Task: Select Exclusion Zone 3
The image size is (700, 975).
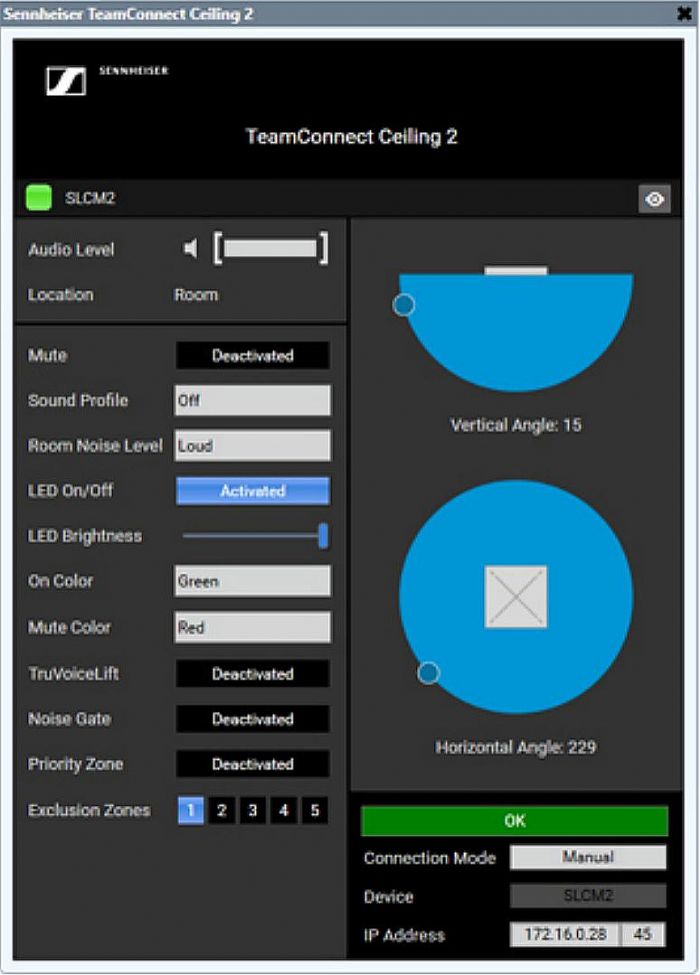Action: coord(252,810)
